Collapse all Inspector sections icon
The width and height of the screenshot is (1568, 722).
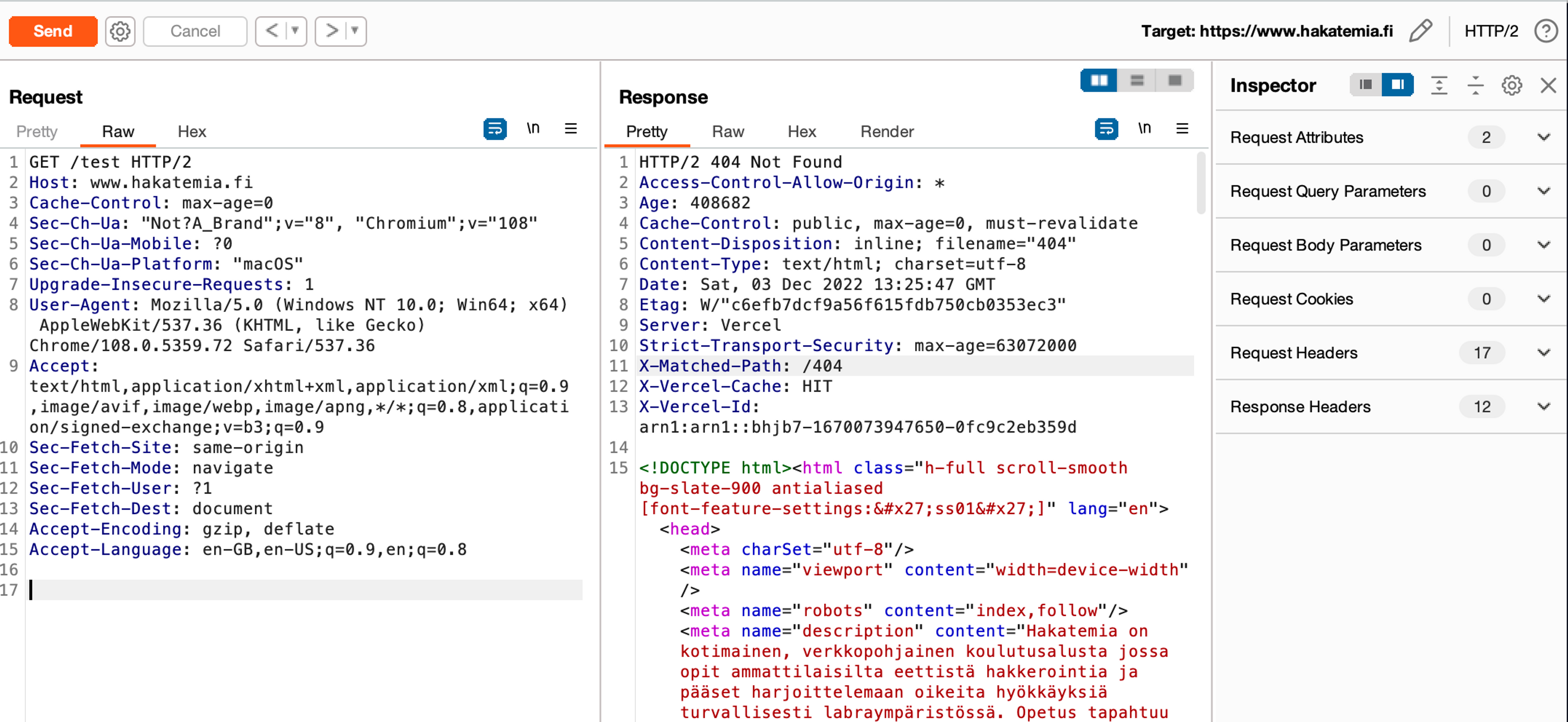[1475, 85]
